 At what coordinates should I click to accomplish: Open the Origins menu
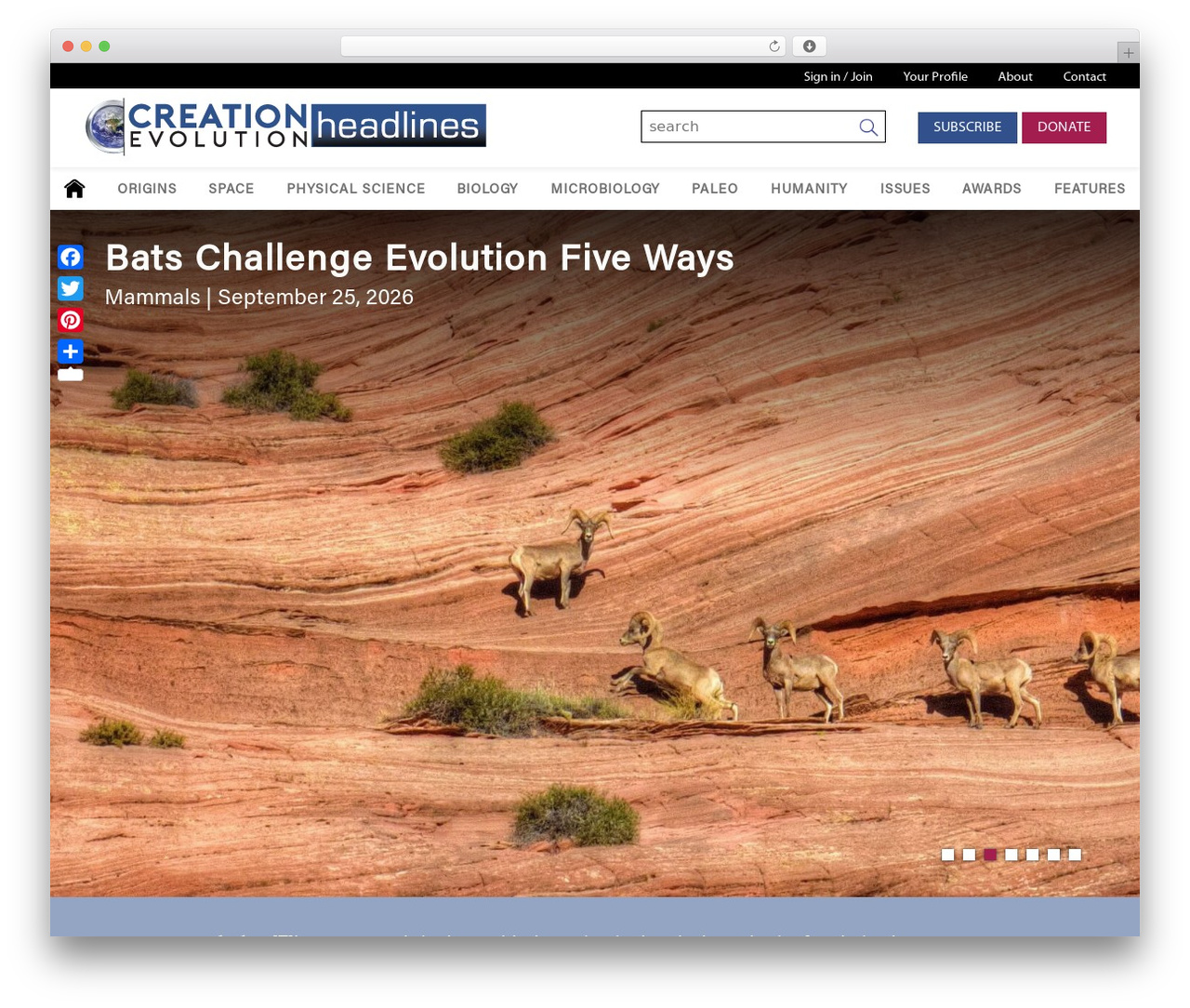pos(147,189)
